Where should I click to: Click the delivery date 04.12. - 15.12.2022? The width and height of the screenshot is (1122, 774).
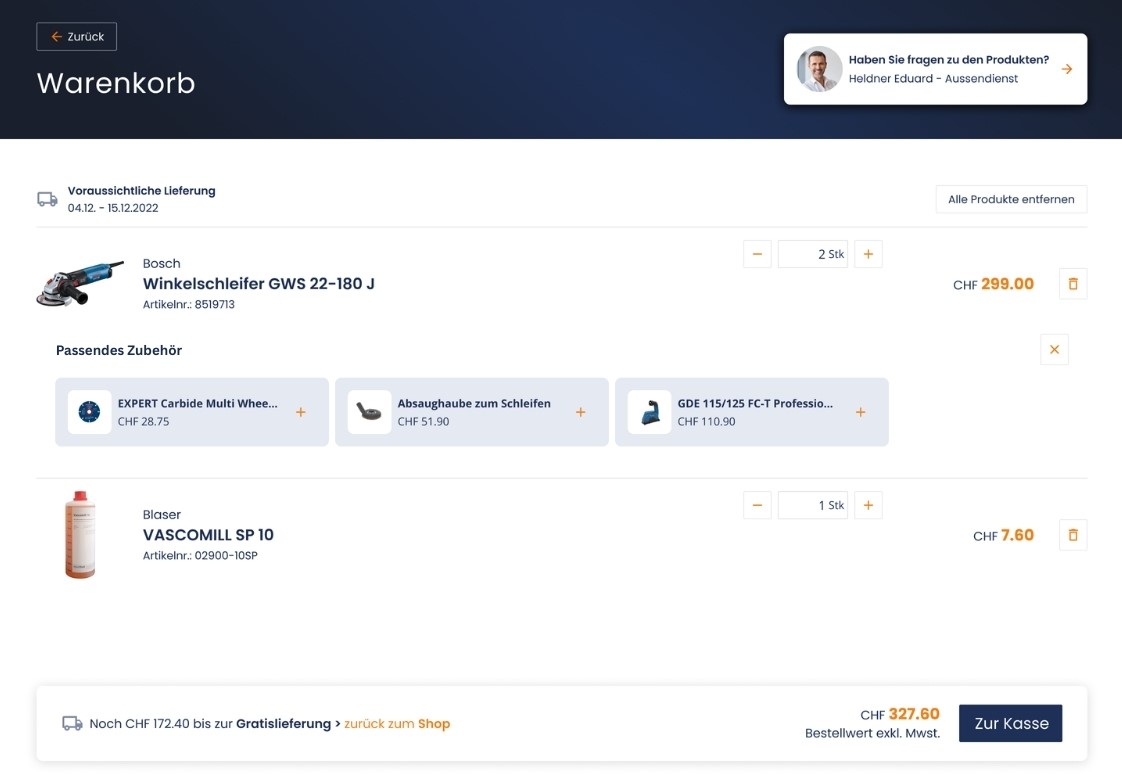tap(113, 208)
